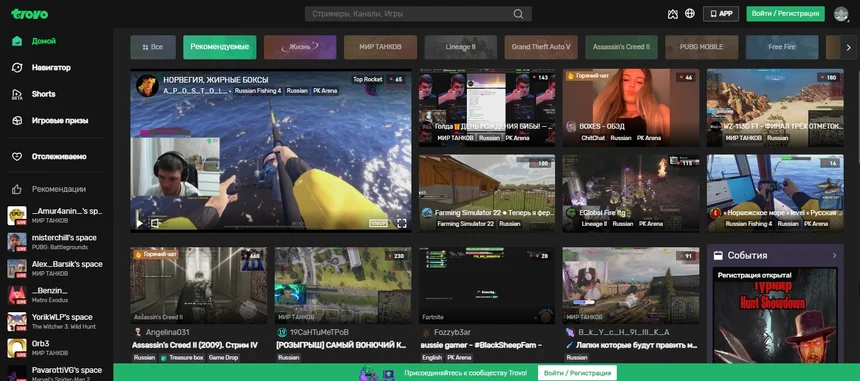The width and height of the screenshot is (860, 381).
Task: Focus the Стримеры, Каналы, Игры search field
Action: (x=418, y=14)
